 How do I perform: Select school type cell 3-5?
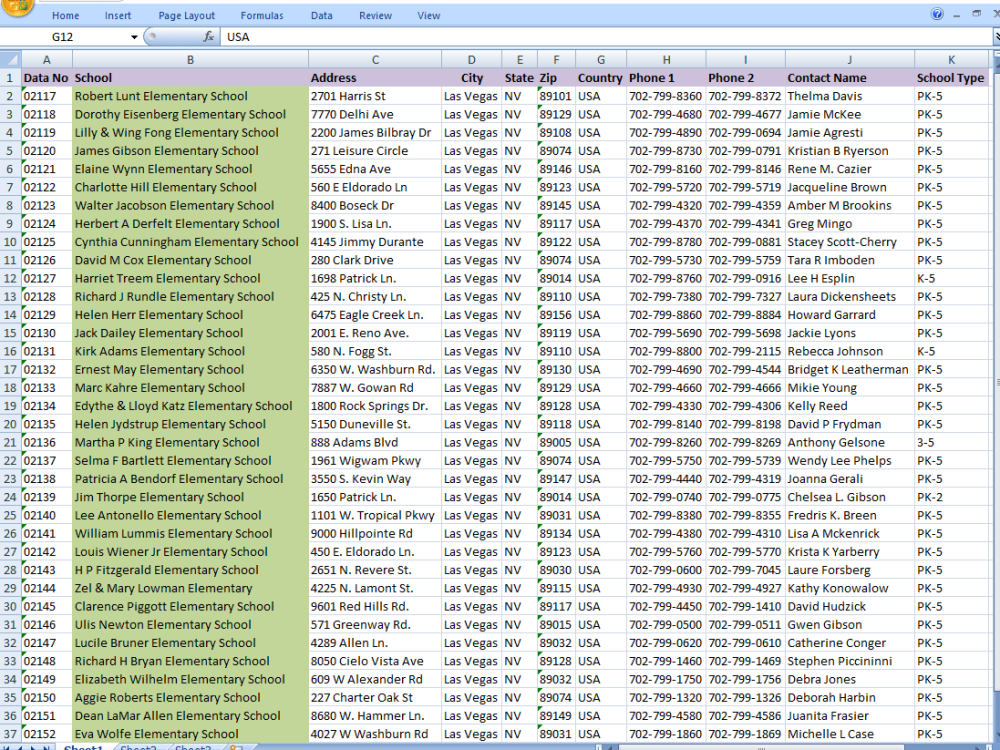[x=951, y=443]
